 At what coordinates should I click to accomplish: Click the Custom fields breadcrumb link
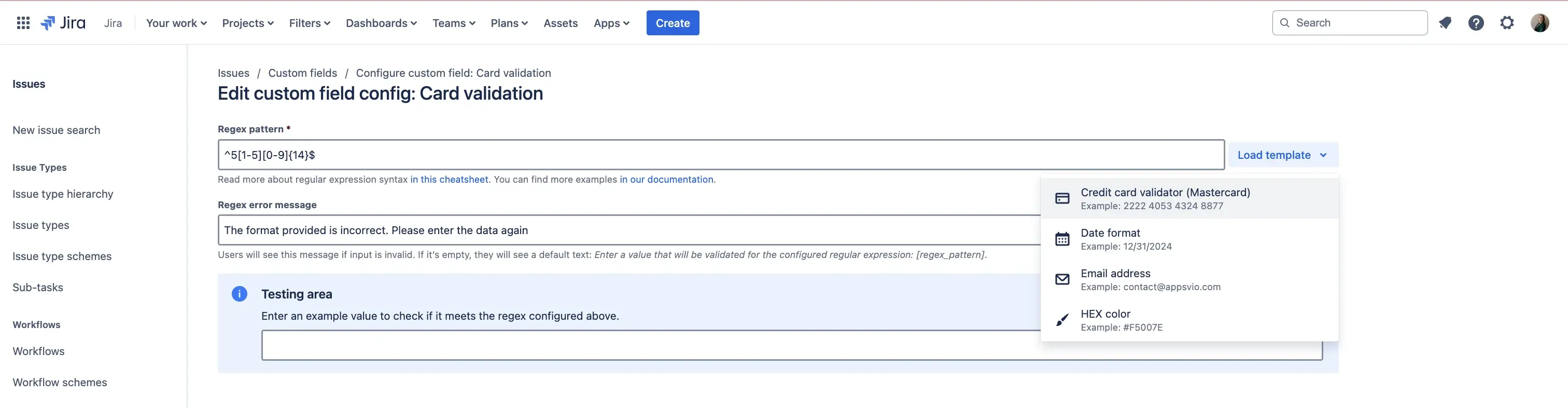pos(302,73)
